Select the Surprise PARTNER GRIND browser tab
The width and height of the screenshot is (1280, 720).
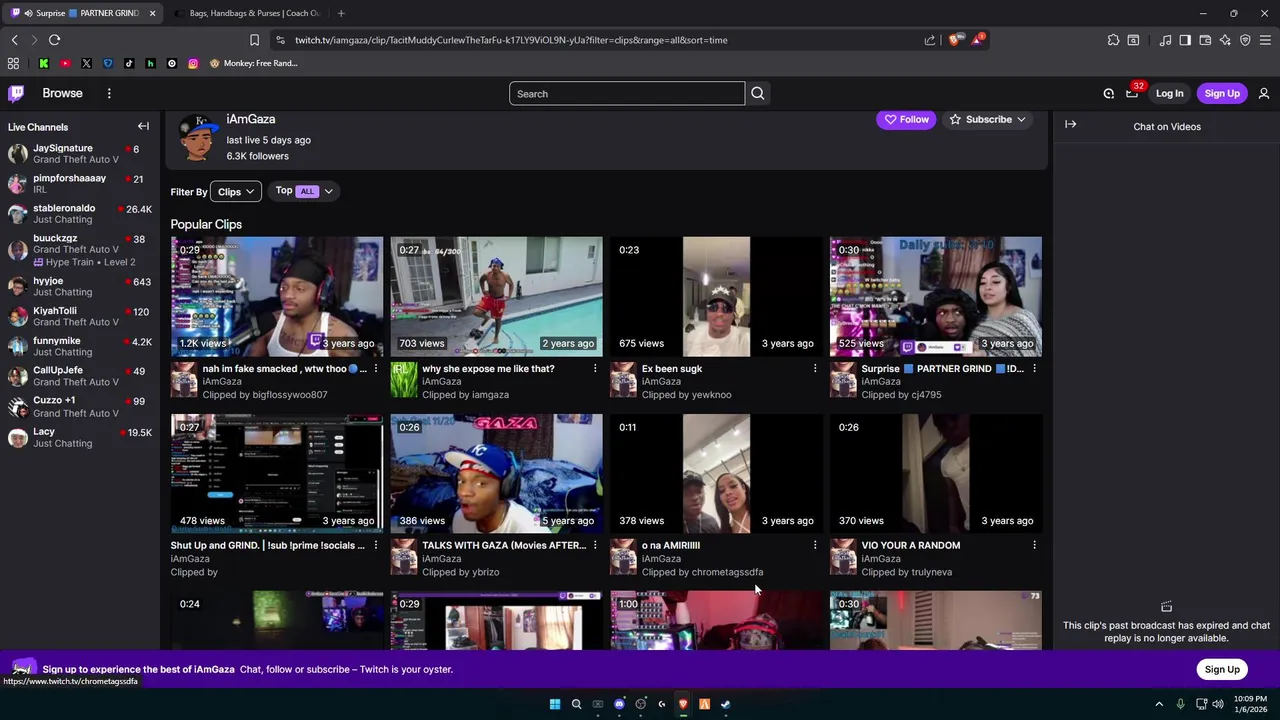tap(82, 13)
